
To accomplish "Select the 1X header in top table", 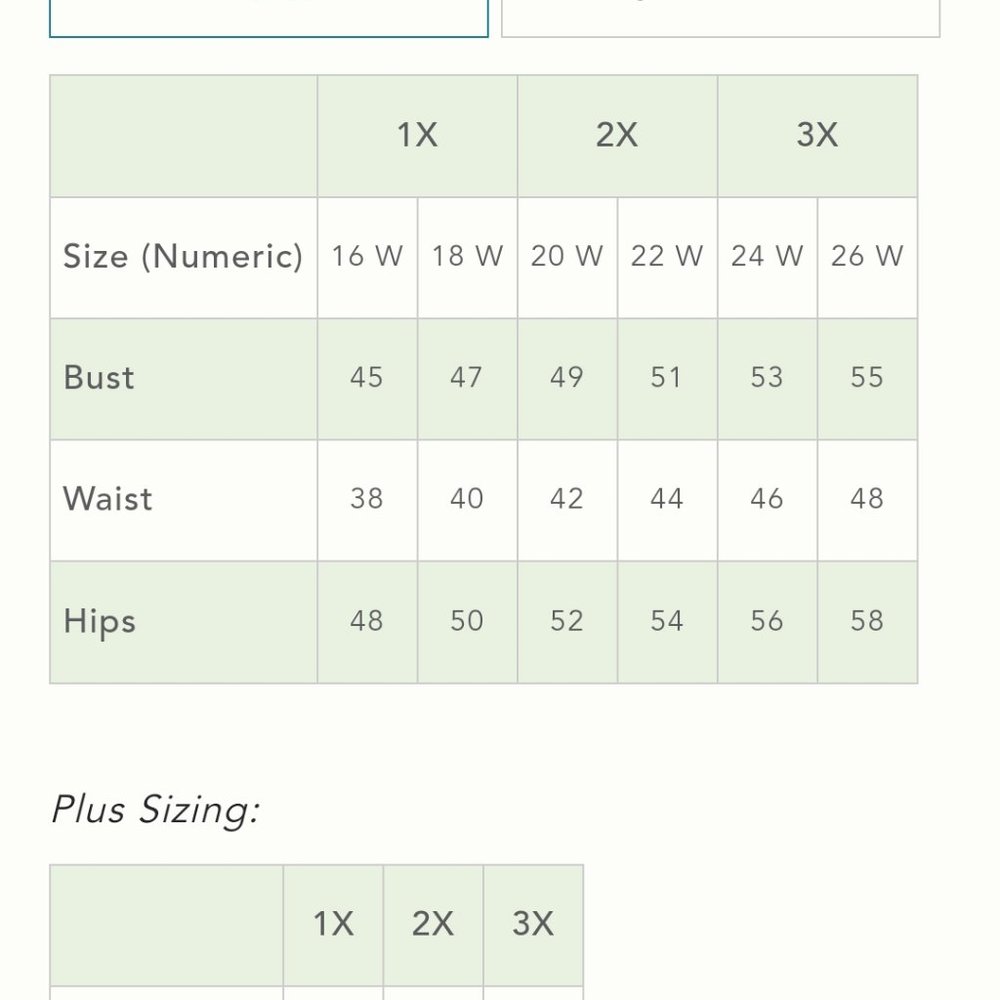I will point(417,136).
